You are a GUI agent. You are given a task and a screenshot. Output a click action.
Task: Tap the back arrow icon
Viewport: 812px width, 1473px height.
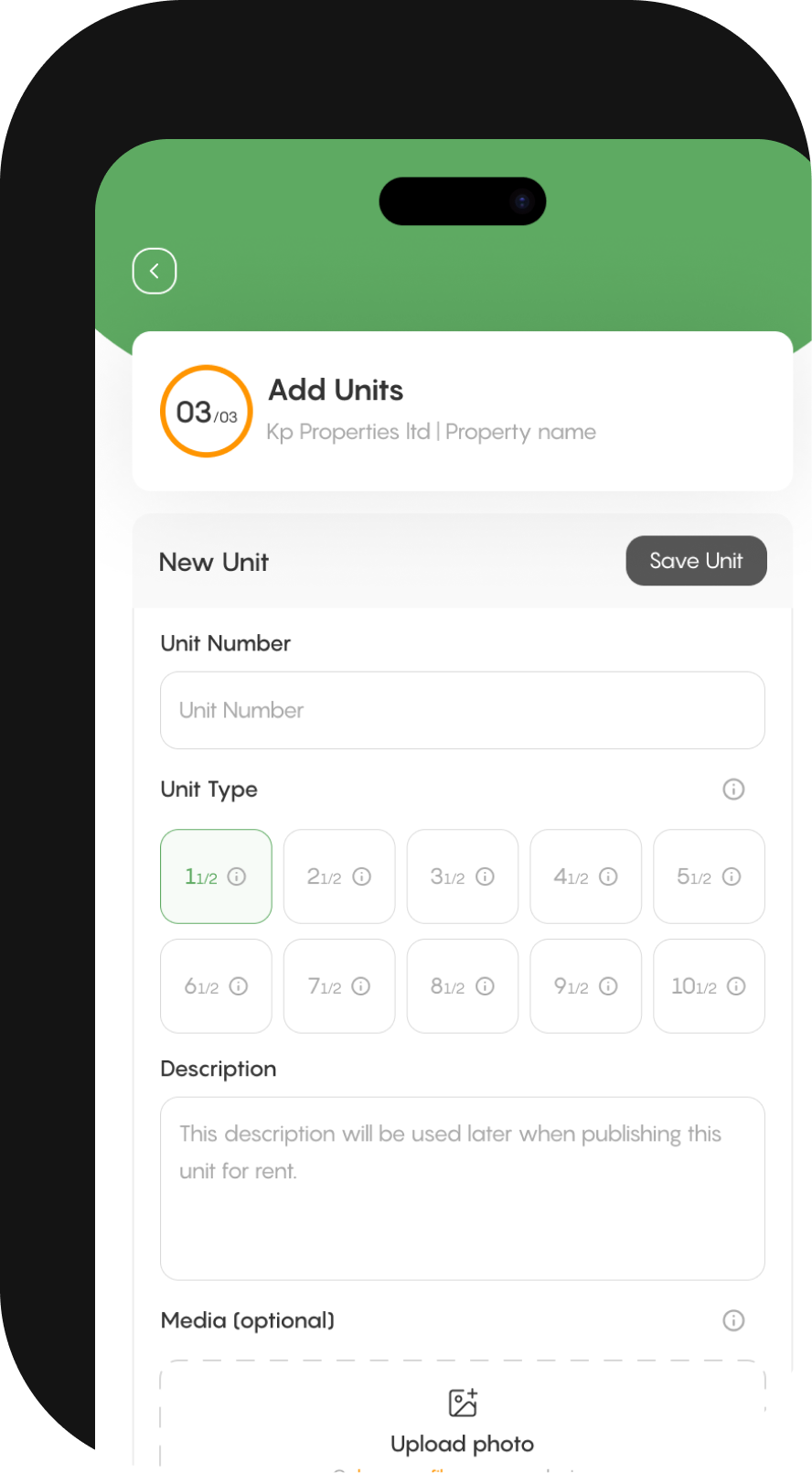point(155,271)
